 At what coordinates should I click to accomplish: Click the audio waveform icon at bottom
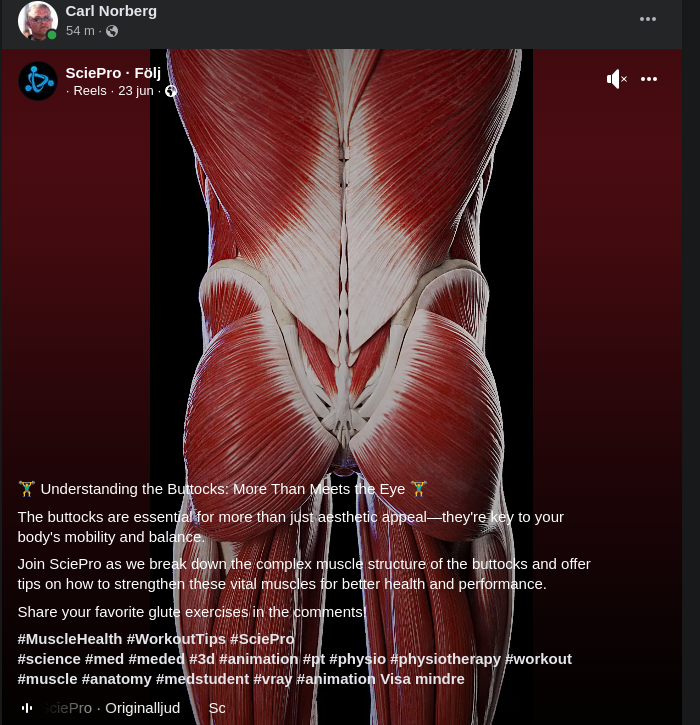pos(27,707)
